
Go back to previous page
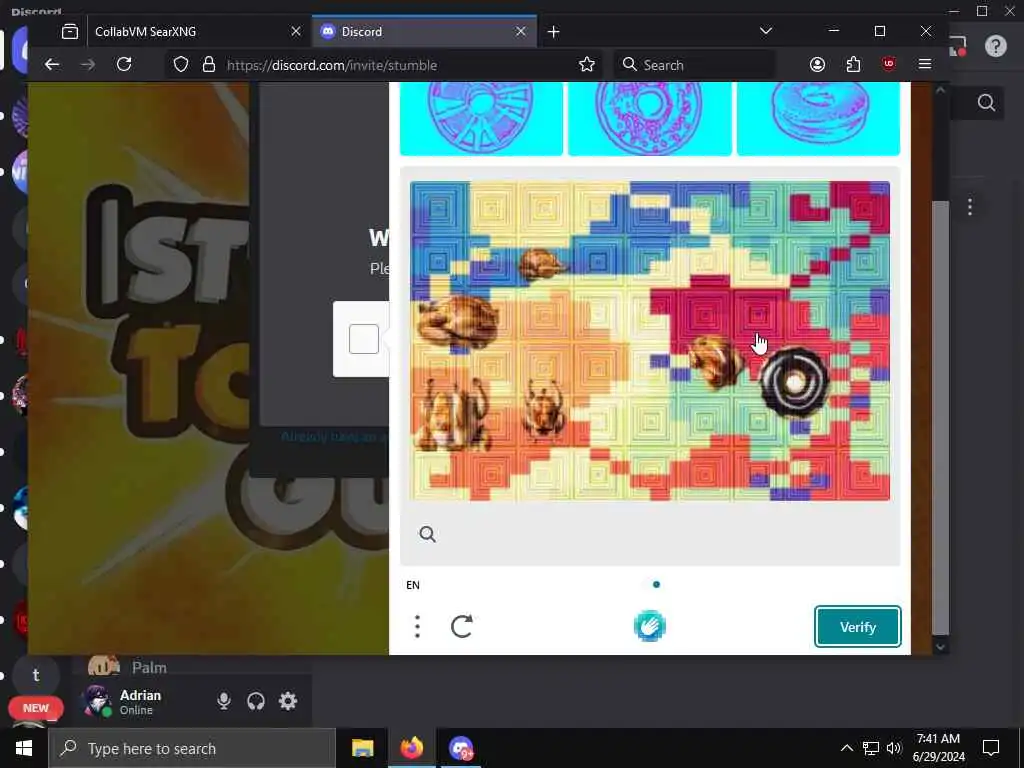(52, 64)
